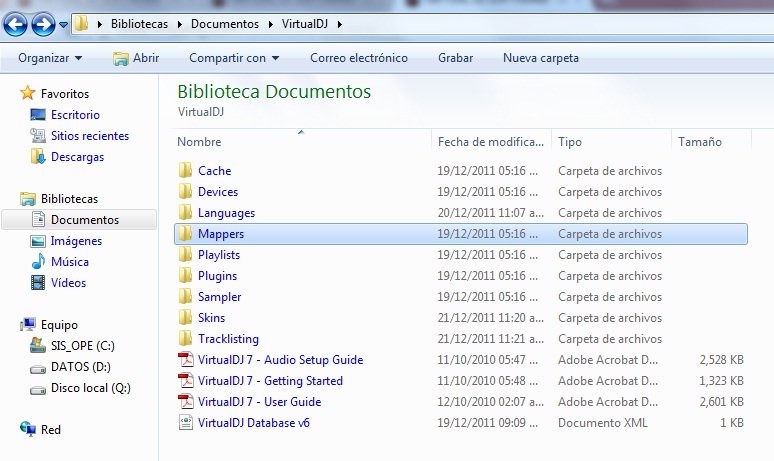Click the Cache folder icon

point(185,170)
